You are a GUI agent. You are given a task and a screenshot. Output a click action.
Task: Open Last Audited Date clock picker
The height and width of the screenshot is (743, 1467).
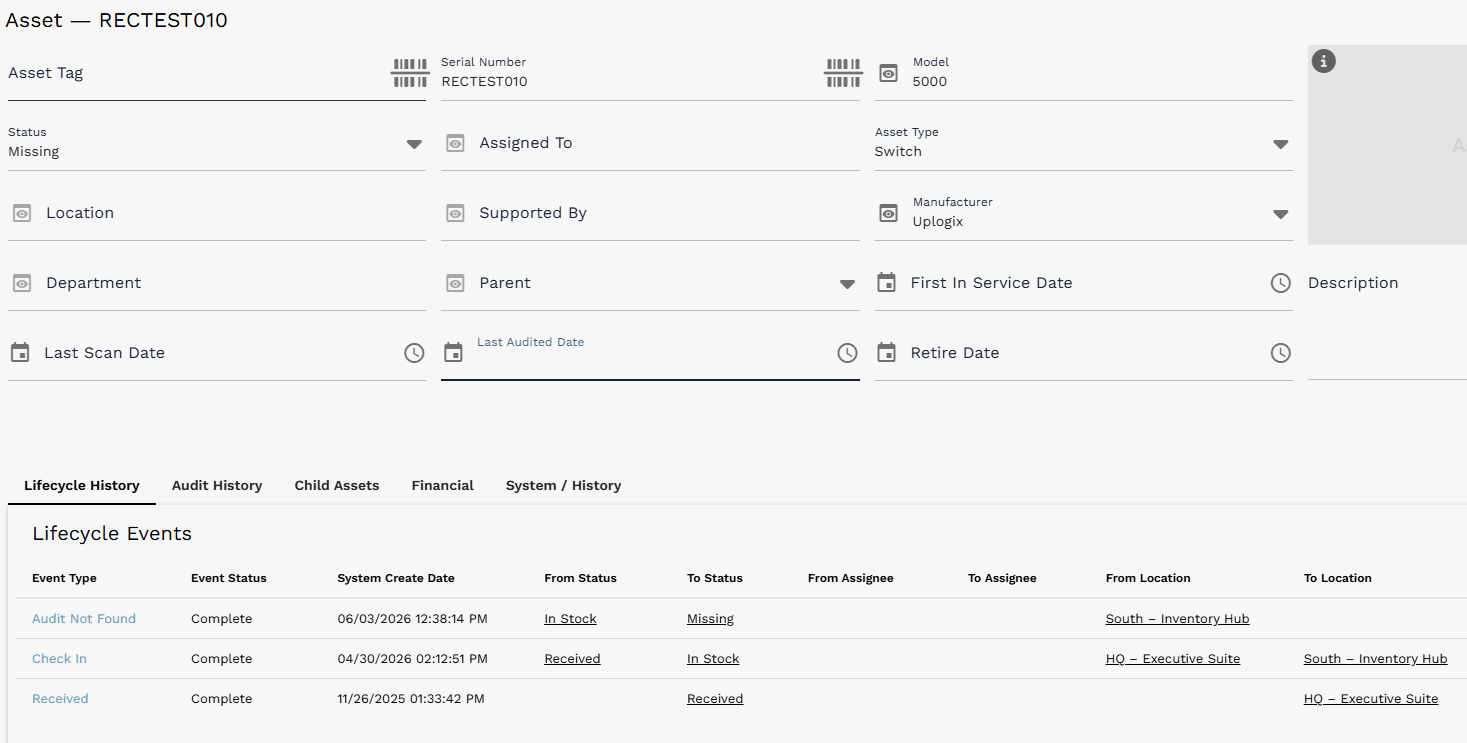point(847,353)
